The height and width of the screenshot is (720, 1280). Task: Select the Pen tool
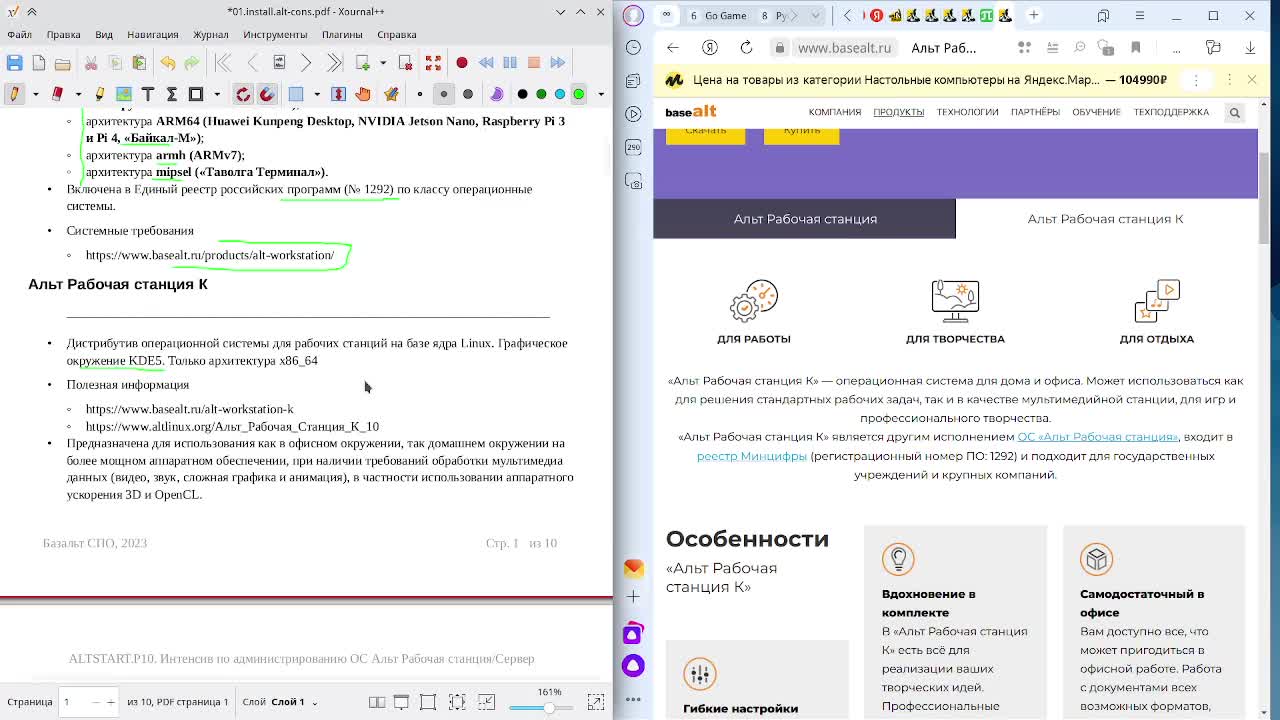point(14,94)
